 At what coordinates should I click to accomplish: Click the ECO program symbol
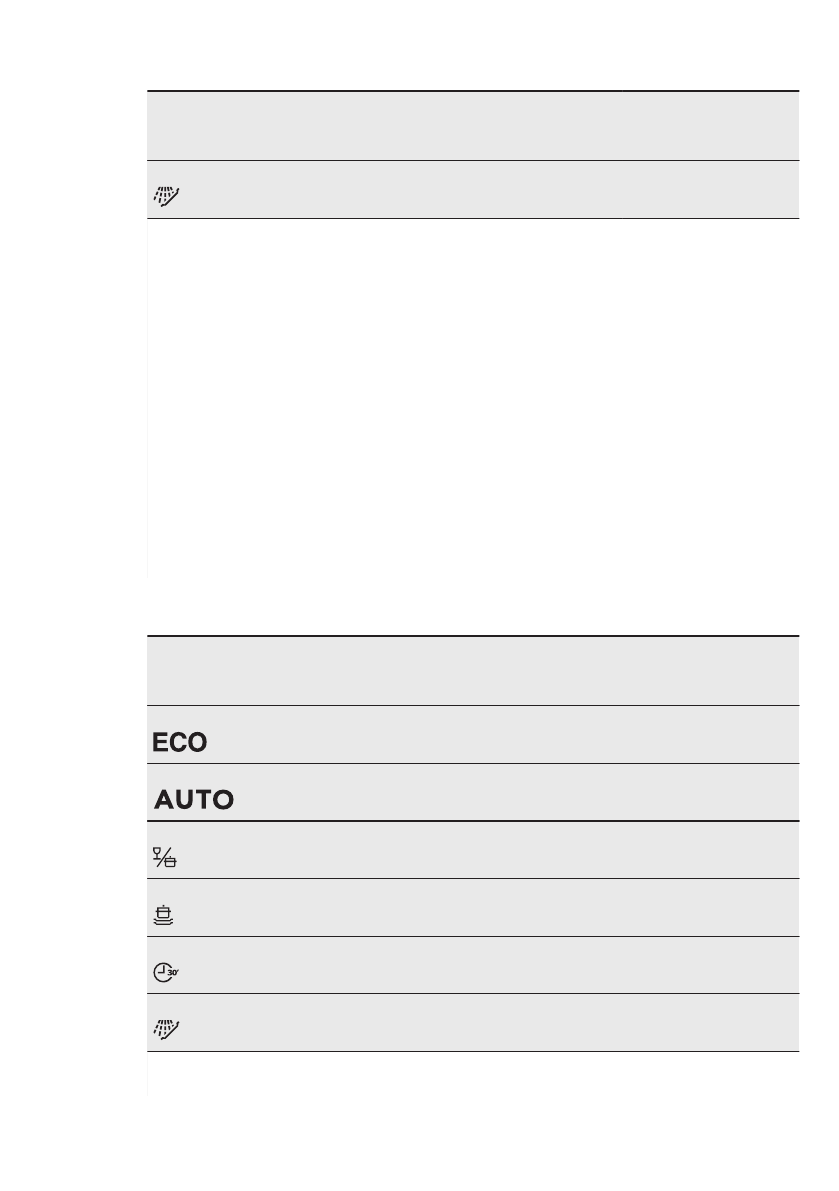(180, 743)
